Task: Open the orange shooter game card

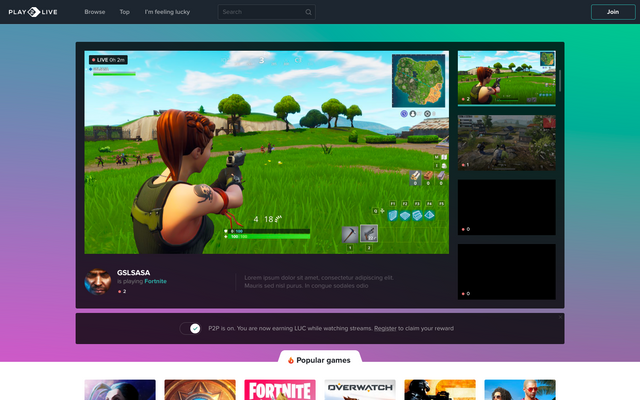Action: pyautogui.click(x=440, y=390)
